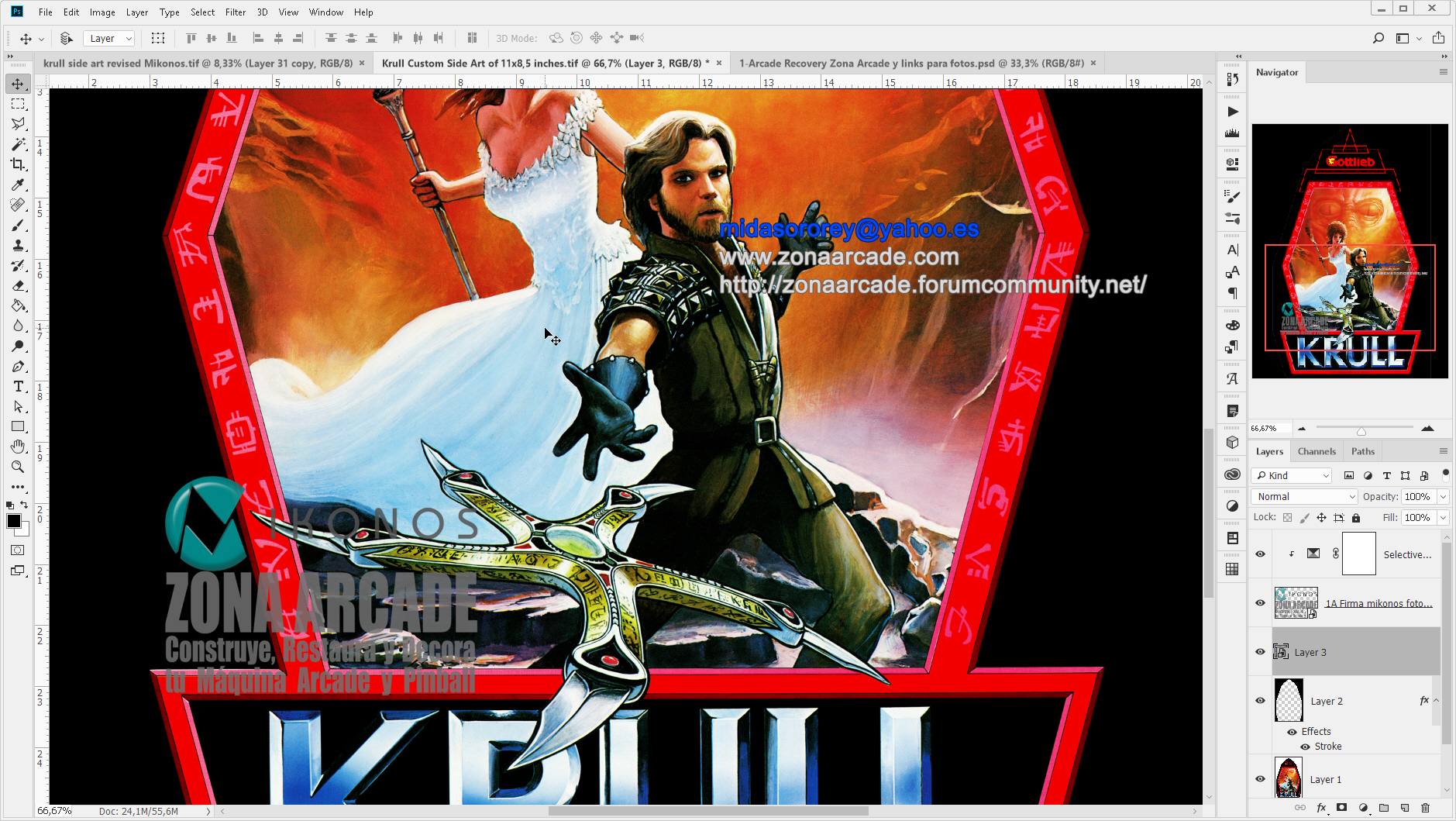Select the Crop tool
The height and width of the screenshot is (821, 1456).
click(19, 164)
